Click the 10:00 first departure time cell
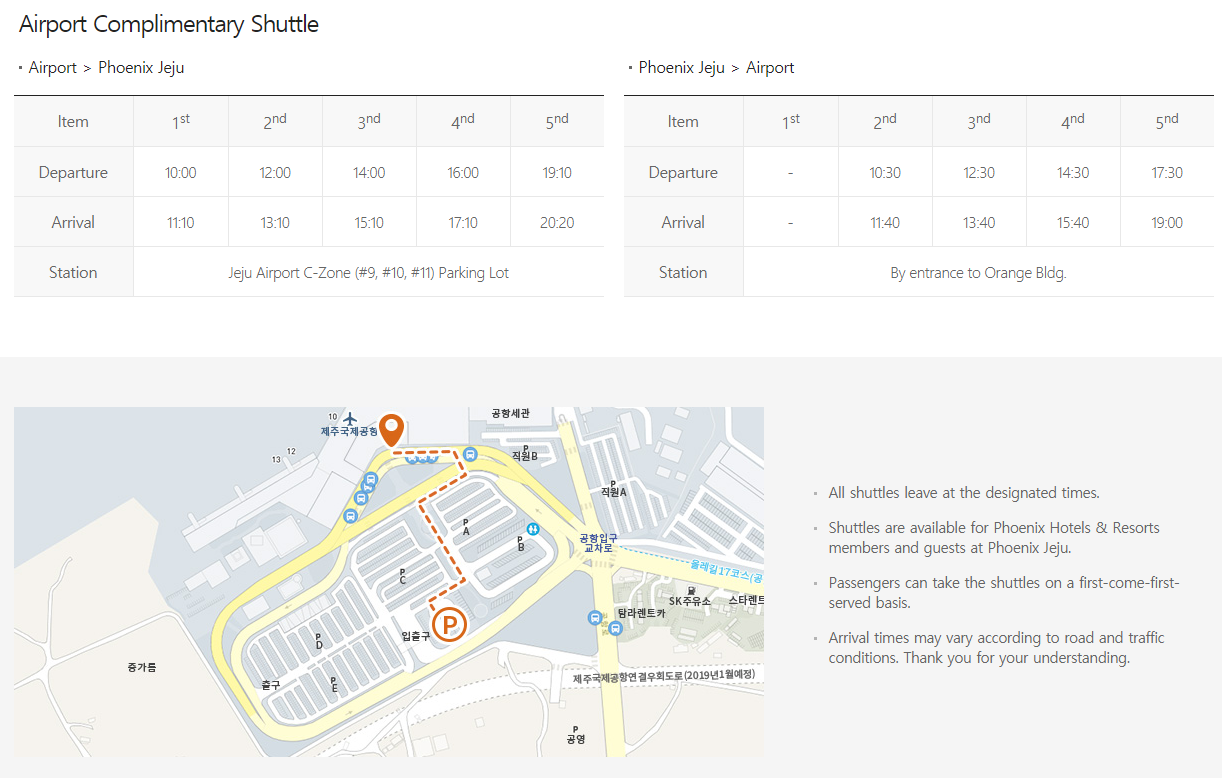 pos(181,173)
